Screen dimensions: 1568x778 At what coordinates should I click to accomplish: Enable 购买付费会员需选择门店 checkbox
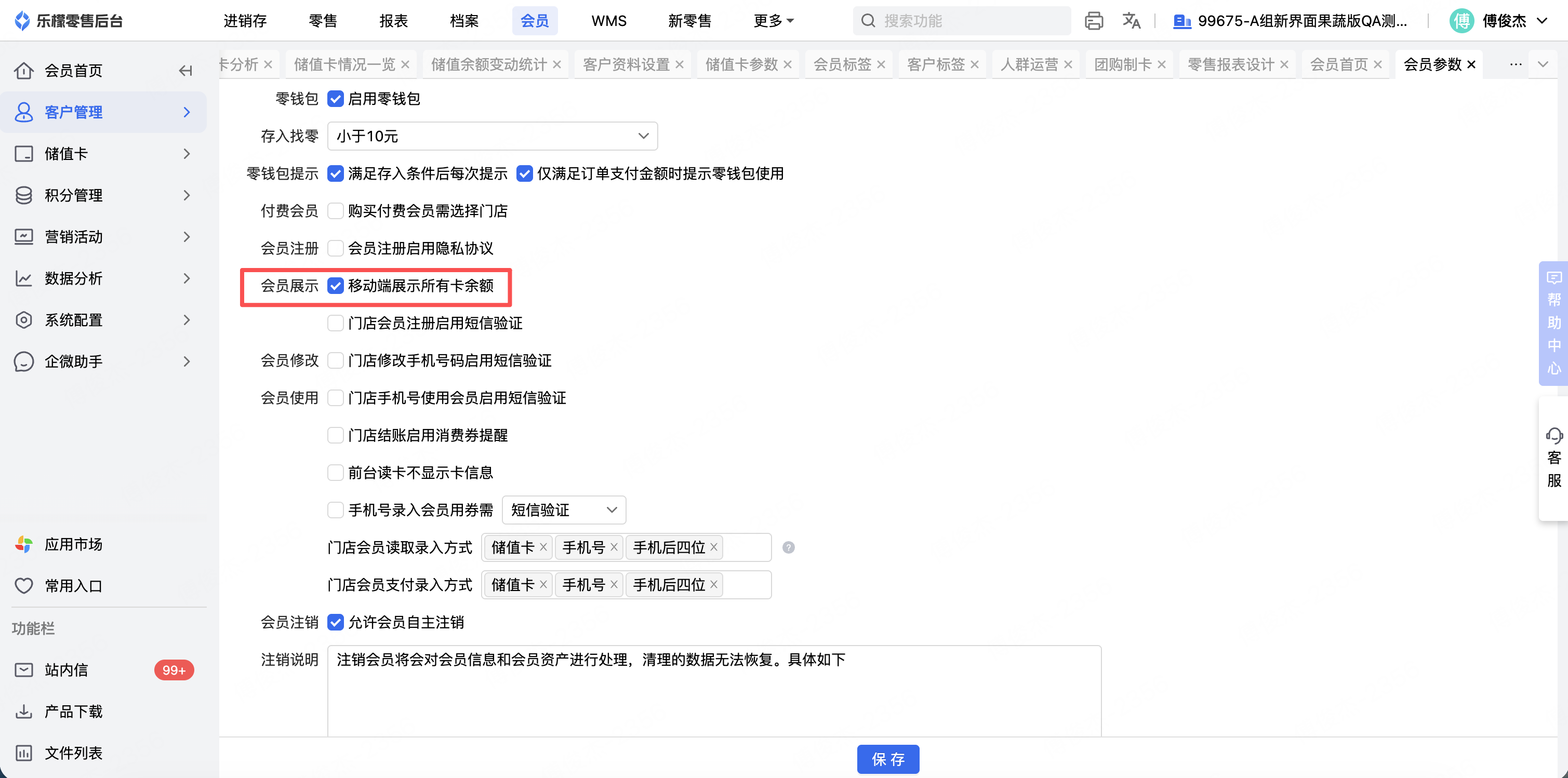[x=336, y=211]
